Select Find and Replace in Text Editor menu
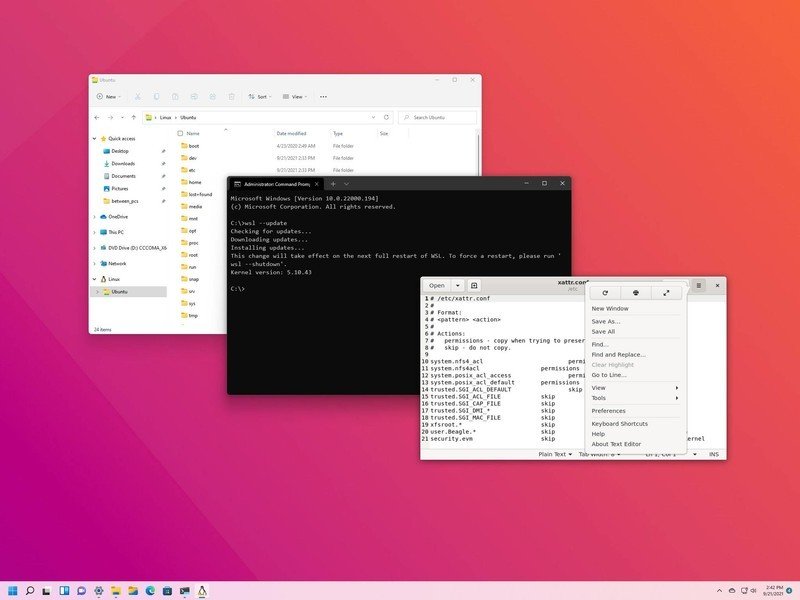Image resolution: width=800 pixels, height=600 pixels. [619, 354]
